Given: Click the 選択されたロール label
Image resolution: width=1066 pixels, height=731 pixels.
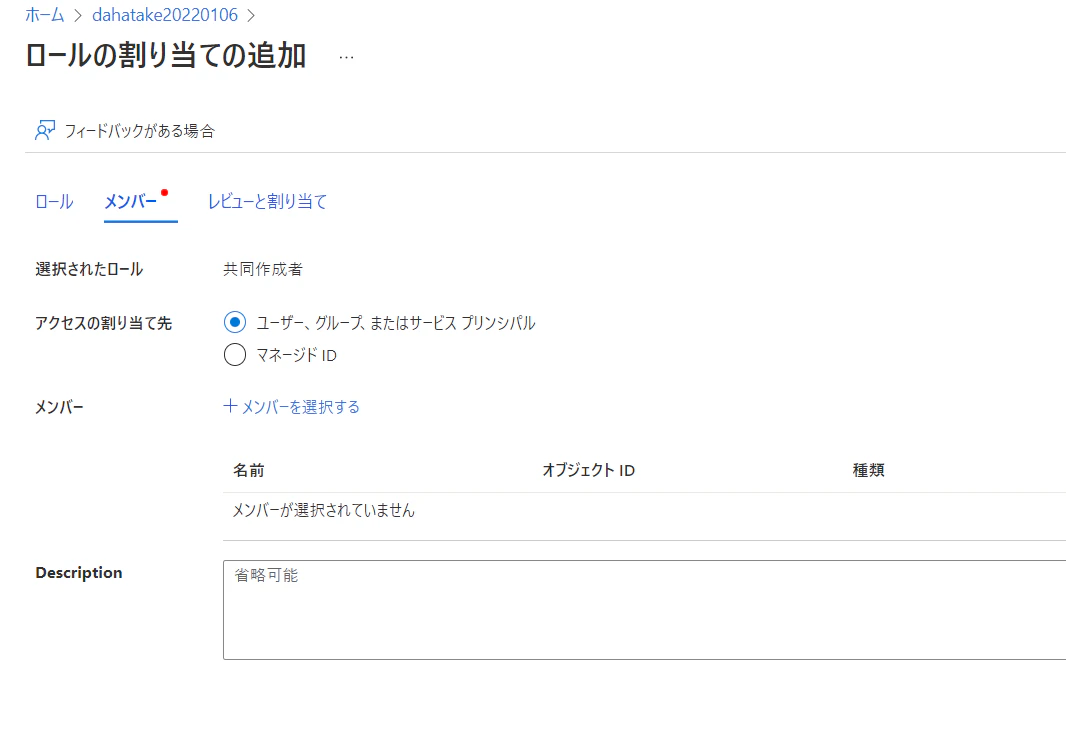Looking at the screenshot, I should (89, 269).
